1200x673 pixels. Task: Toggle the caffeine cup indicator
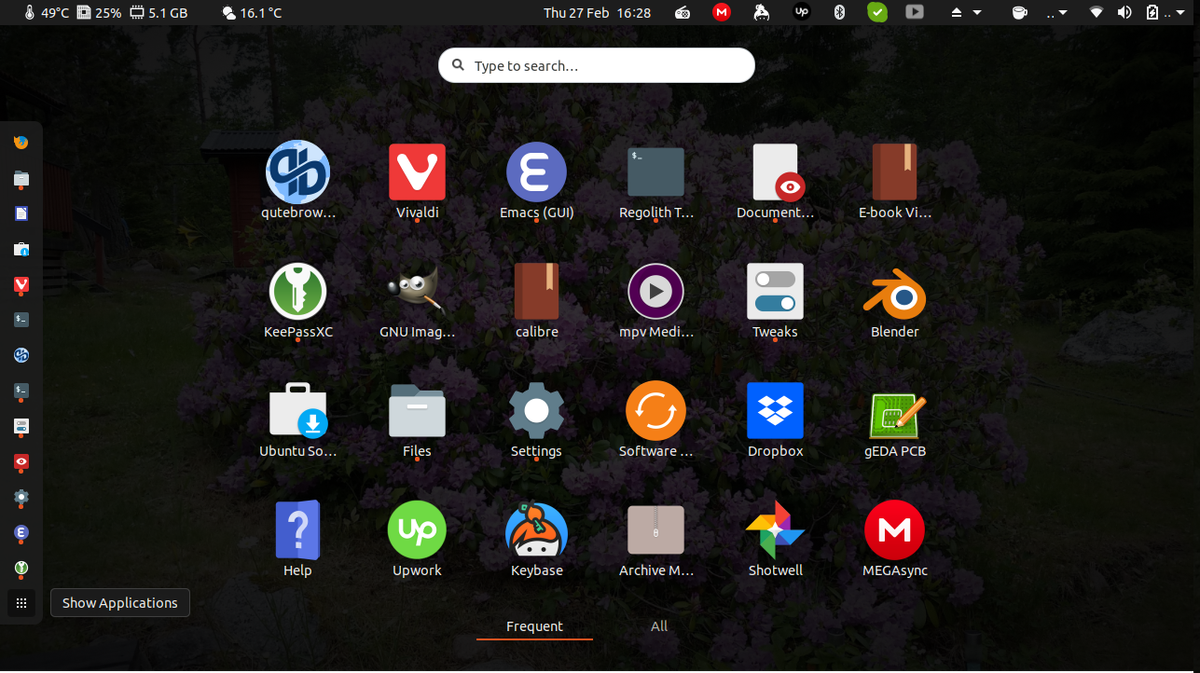point(1020,13)
